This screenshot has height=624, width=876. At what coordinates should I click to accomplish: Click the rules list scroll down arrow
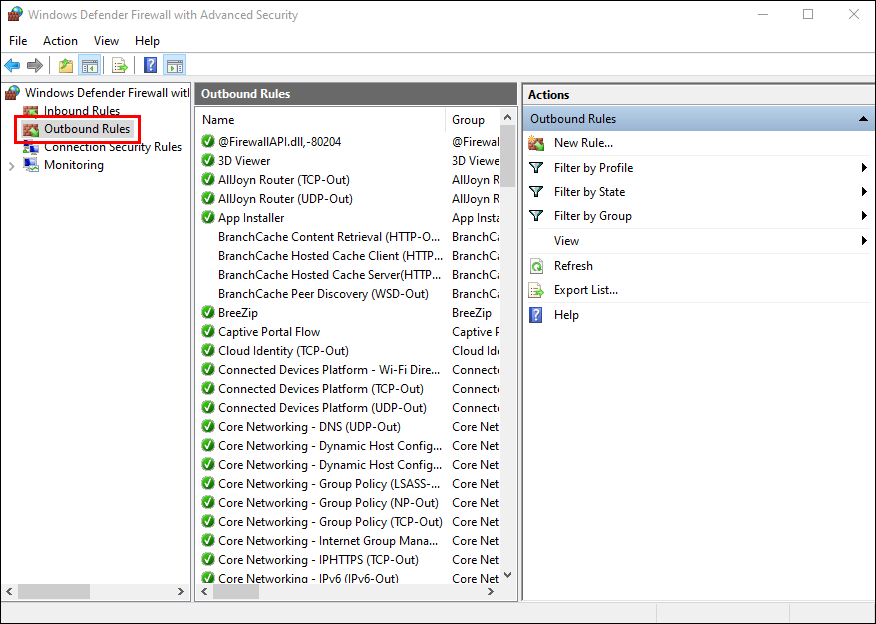point(507,575)
